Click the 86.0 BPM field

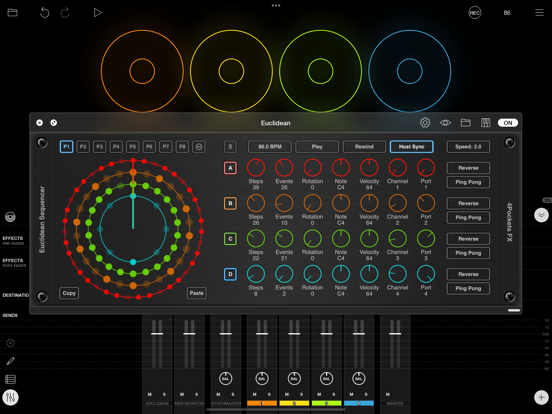click(270, 147)
